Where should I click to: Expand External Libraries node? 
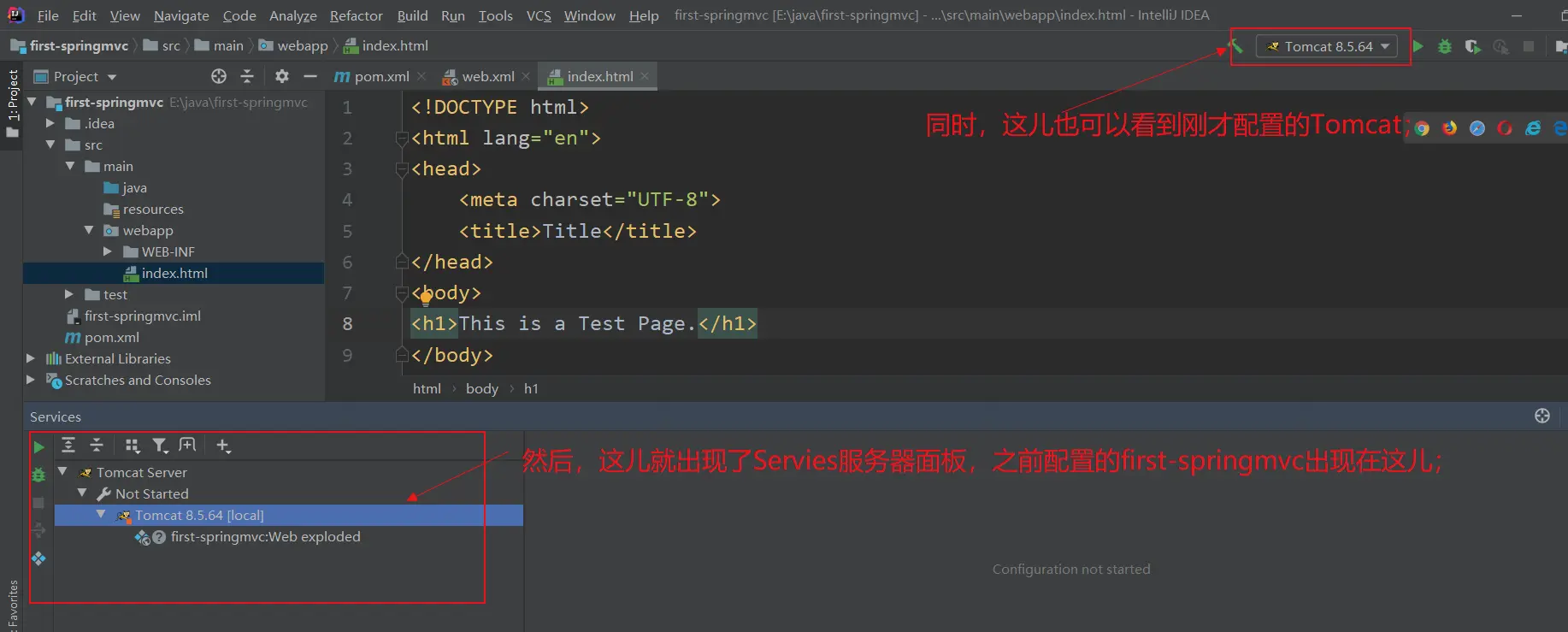click(x=32, y=358)
